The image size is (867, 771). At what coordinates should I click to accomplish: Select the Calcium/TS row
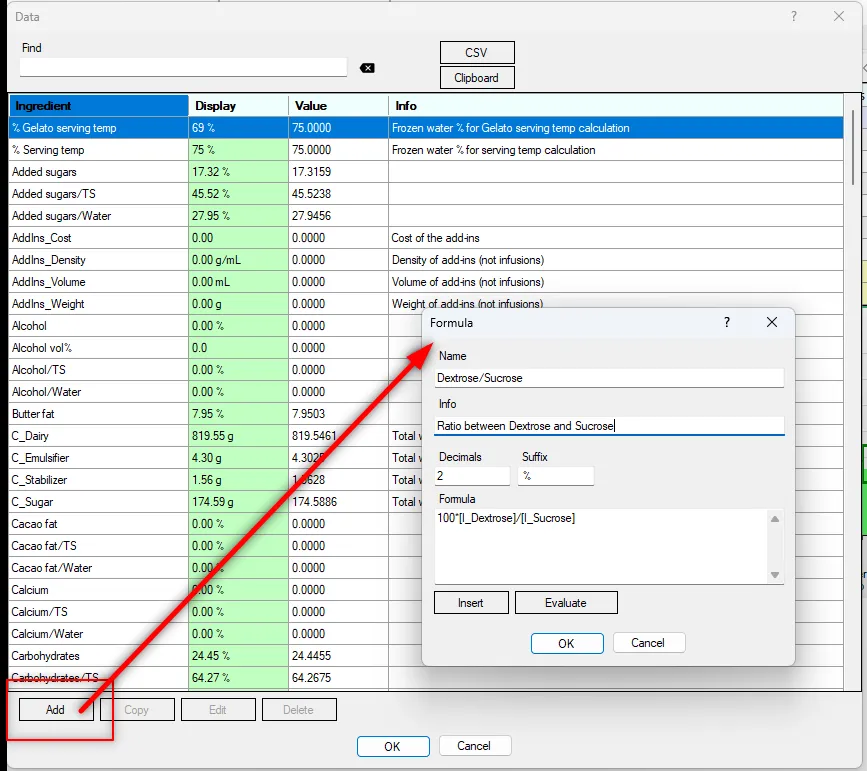(216, 612)
